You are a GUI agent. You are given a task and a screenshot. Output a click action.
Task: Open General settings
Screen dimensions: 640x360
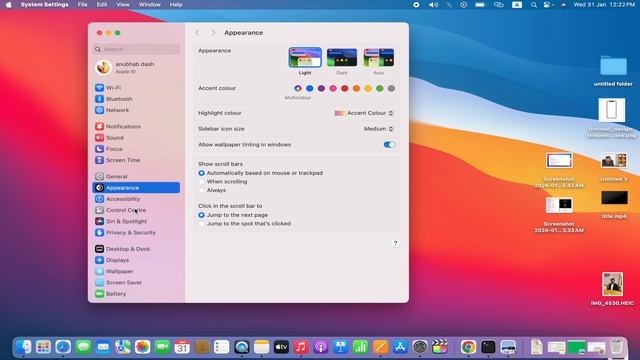pyautogui.click(x=136, y=176)
